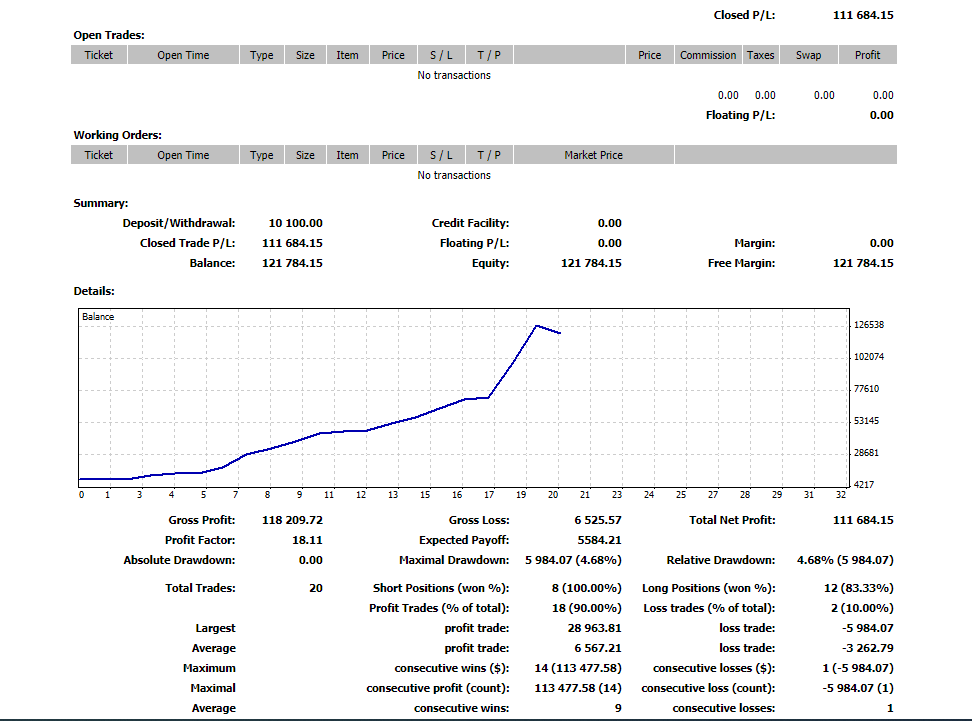Select the Swap column header
The image size is (972, 721).
[x=808, y=55]
